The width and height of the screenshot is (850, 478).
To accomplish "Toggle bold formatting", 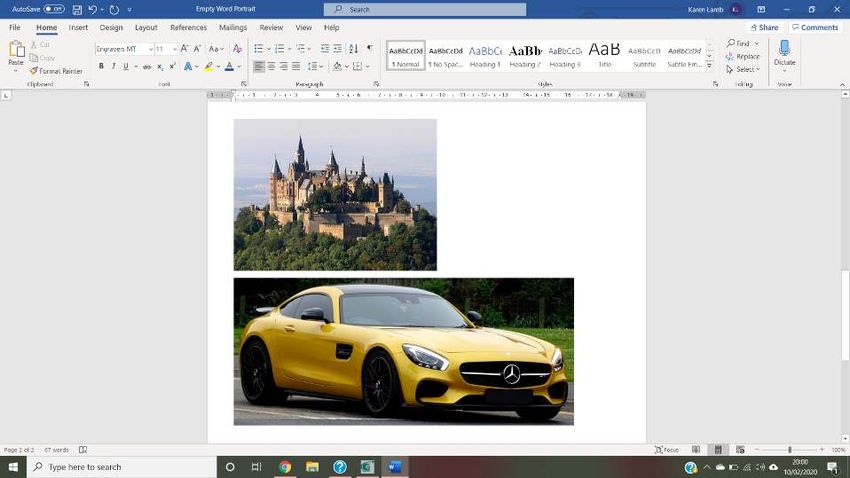I will tap(101, 66).
